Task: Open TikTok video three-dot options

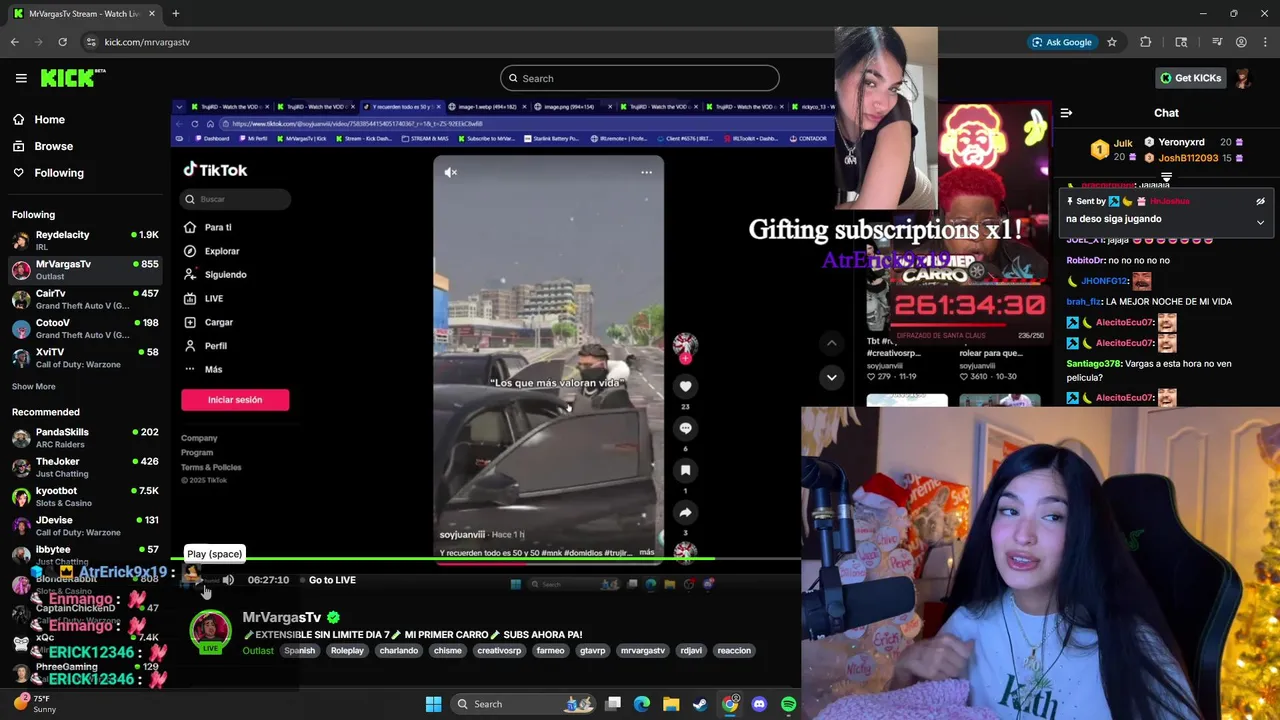Action: (x=646, y=172)
